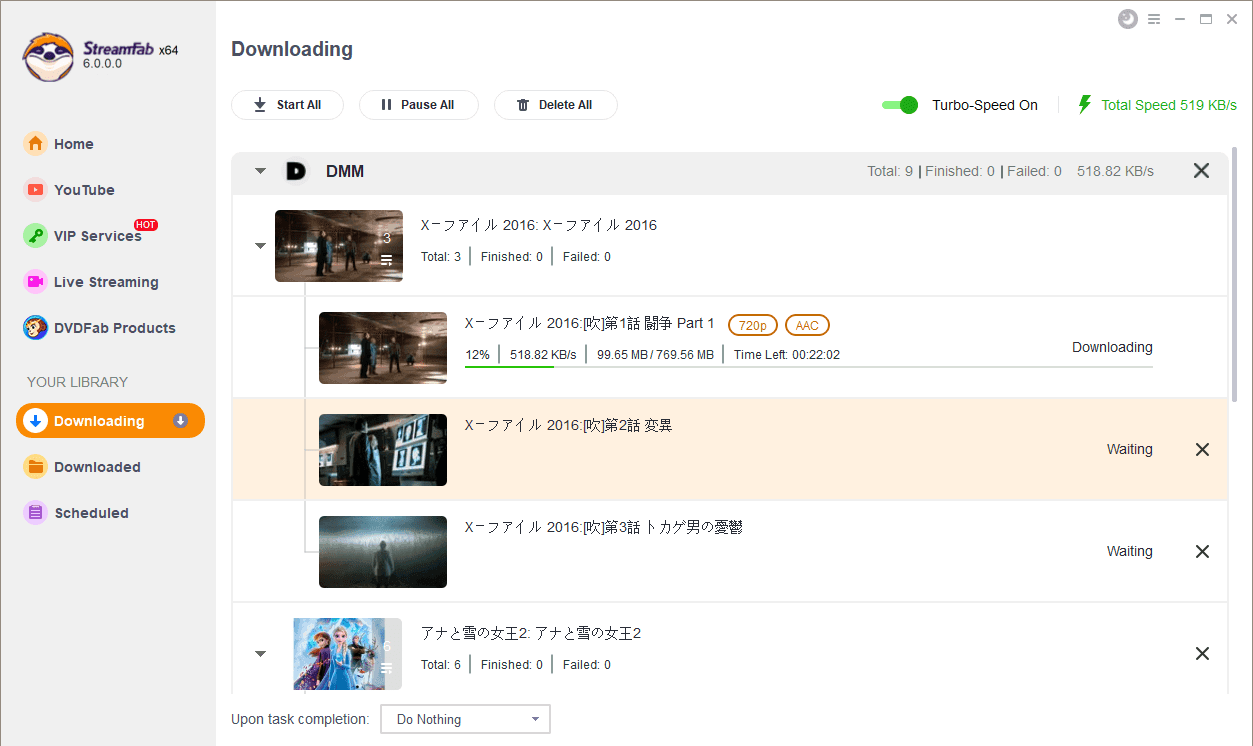
Task: Open the hamburger menu in title bar
Action: point(1154,19)
